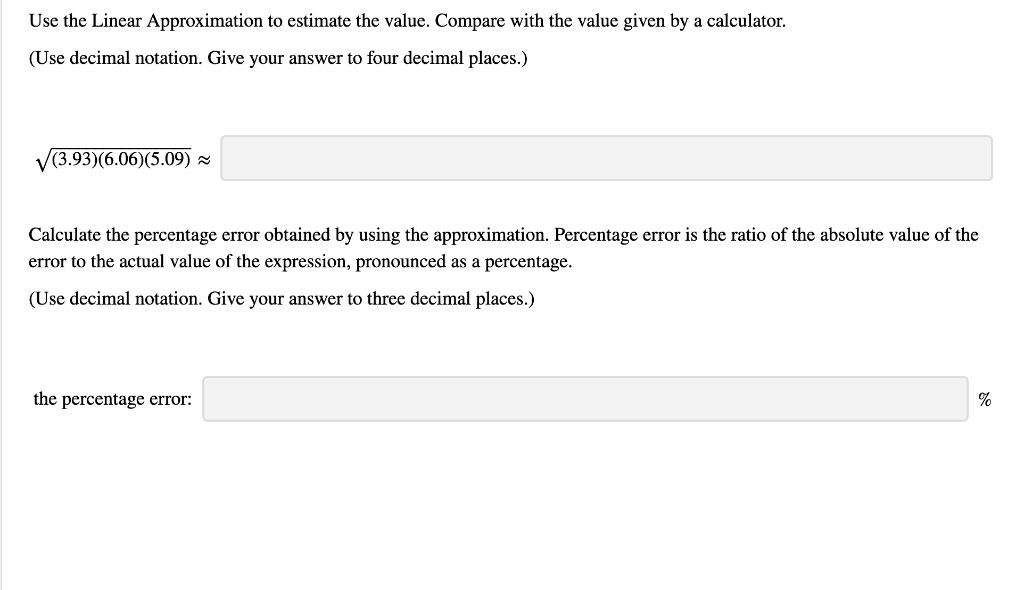Image resolution: width=1024 pixels, height=590 pixels.
Task: Click the approximation symbol beside the radical
Action: (203, 158)
